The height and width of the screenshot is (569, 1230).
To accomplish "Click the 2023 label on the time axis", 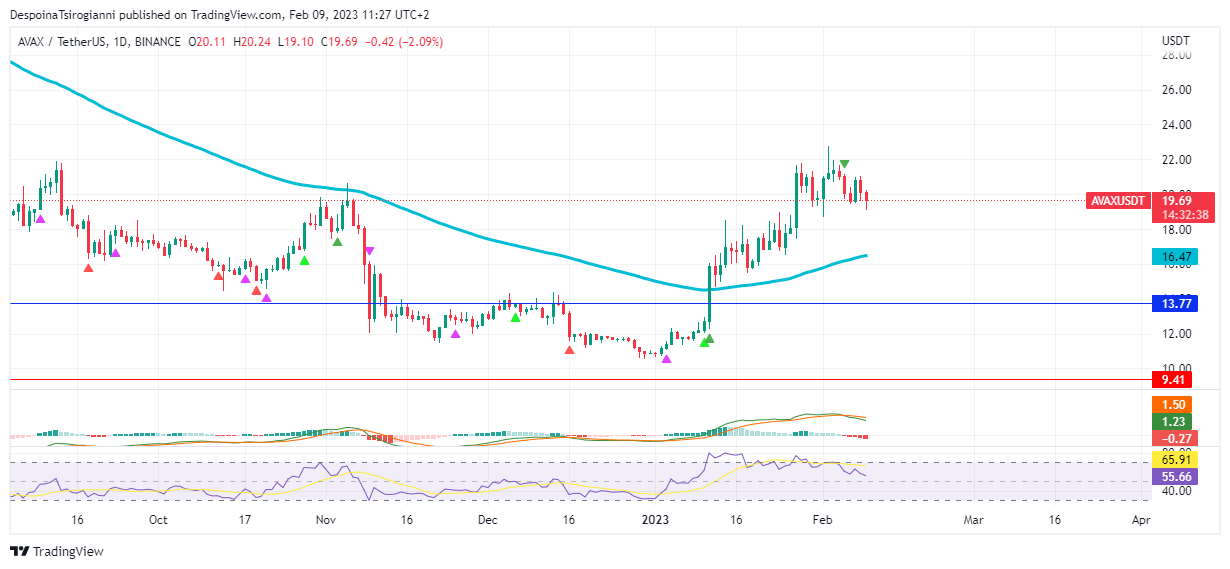I will (x=655, y=520).
